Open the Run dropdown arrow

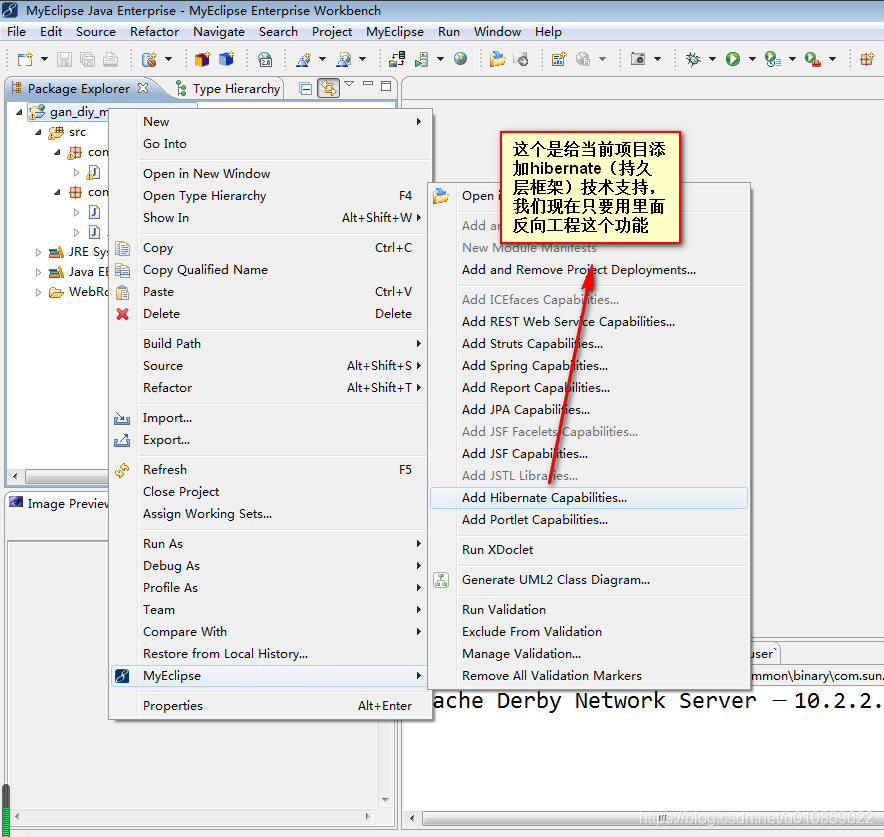(752, 59)
